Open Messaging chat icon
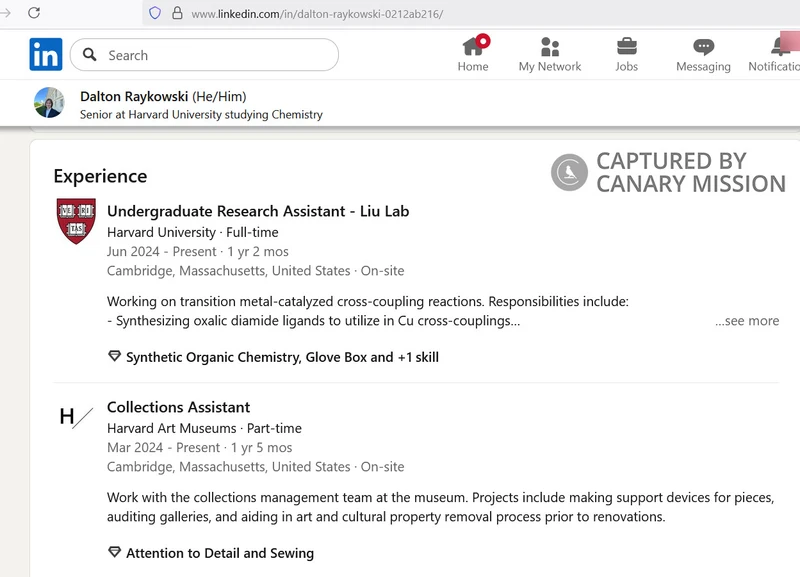 tap(703, 46)
